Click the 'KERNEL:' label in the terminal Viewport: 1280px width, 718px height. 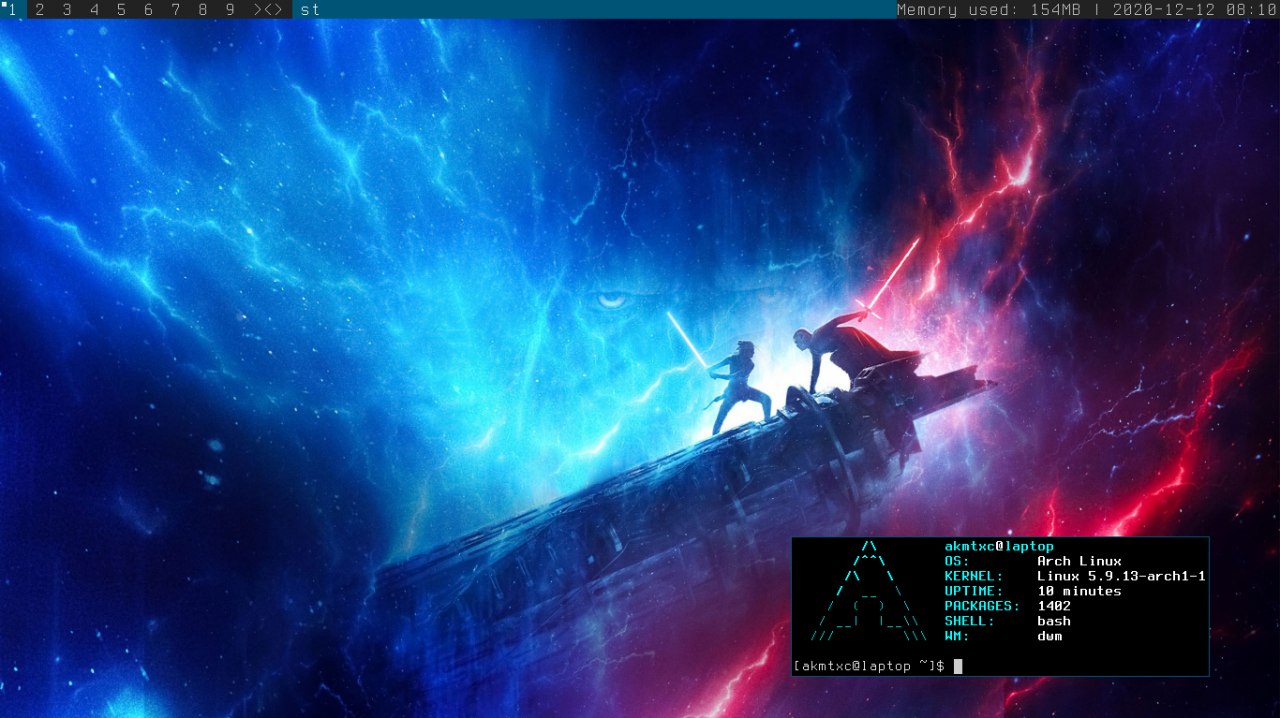(974, 576)
